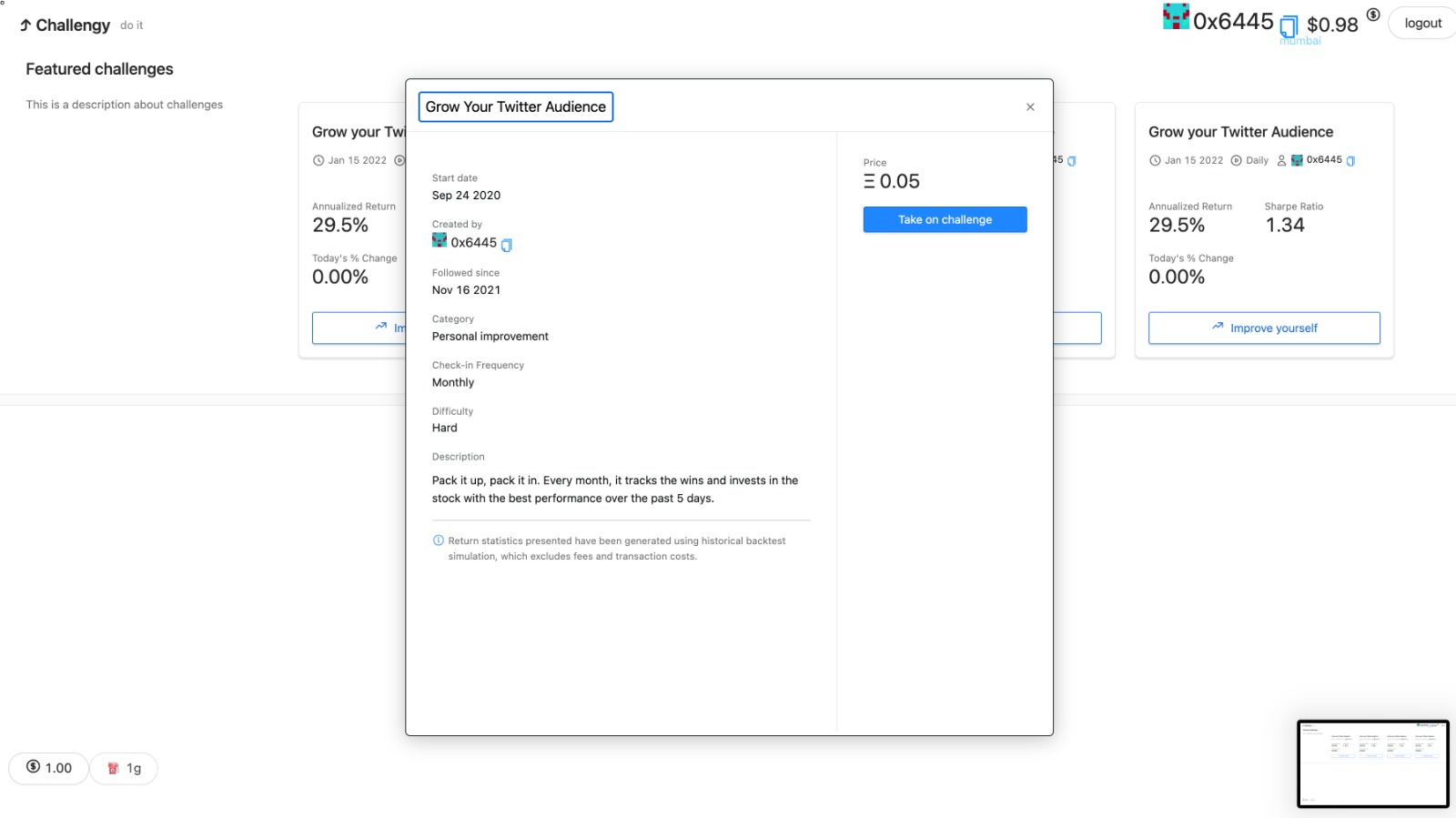Click the Ethereum price 0.05

pos(892,181)
